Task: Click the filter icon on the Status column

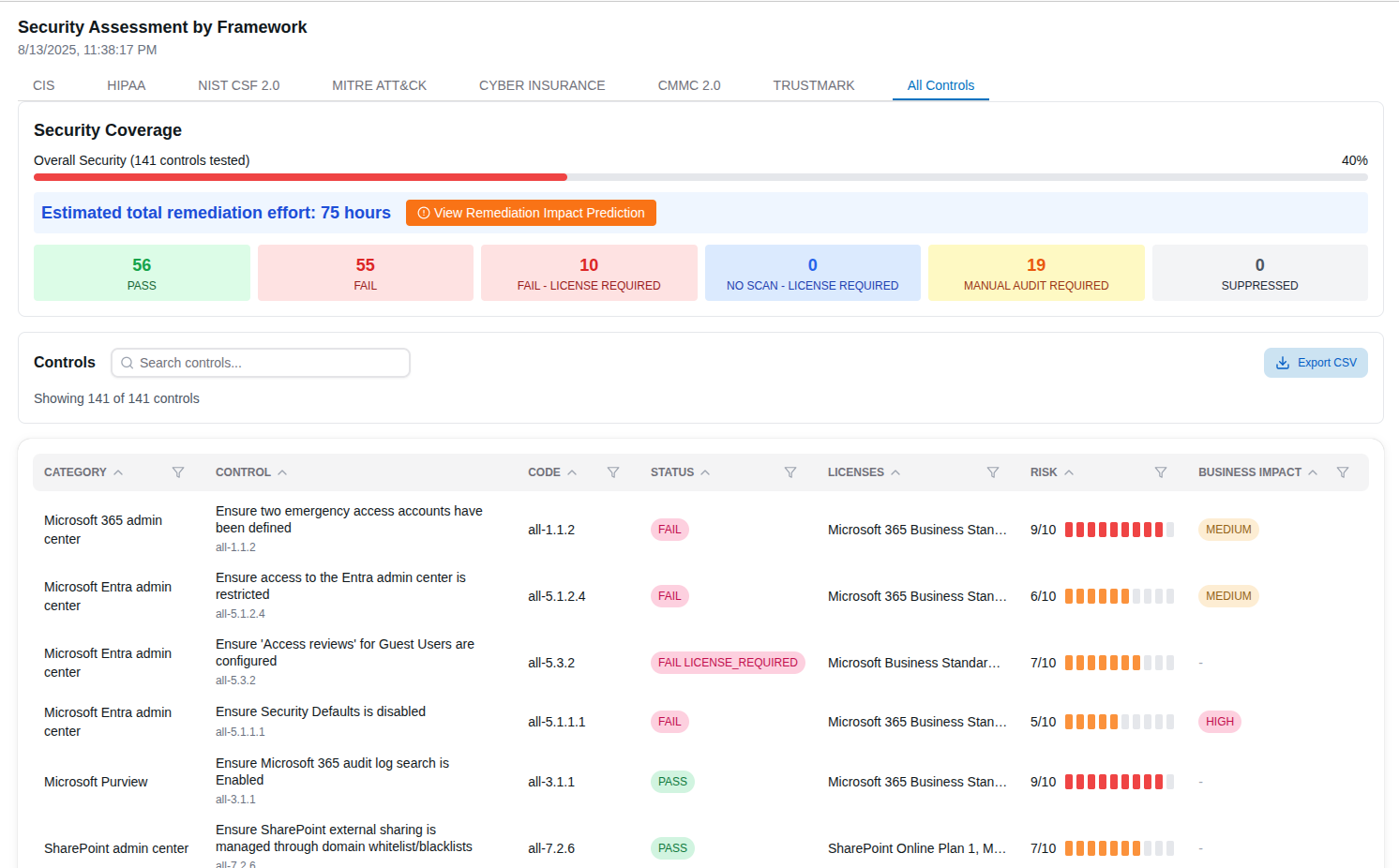Action: (790, 472)
